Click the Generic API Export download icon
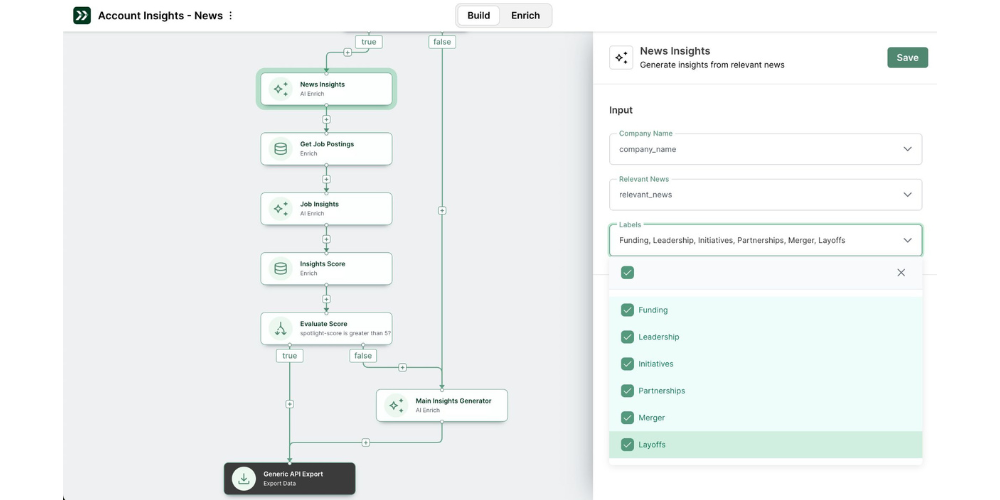Image resolution: width=1000 pixels, height=500 pixels. (x=243, y=478)
